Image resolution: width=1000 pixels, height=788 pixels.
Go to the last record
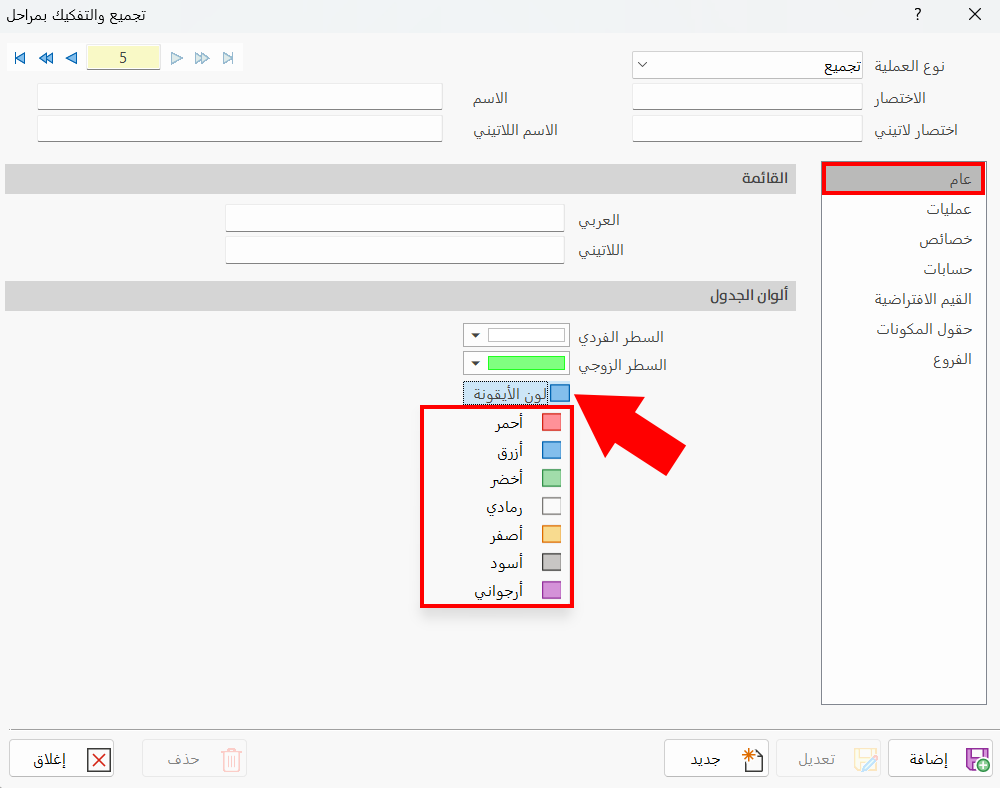click(x=228, y=58)
